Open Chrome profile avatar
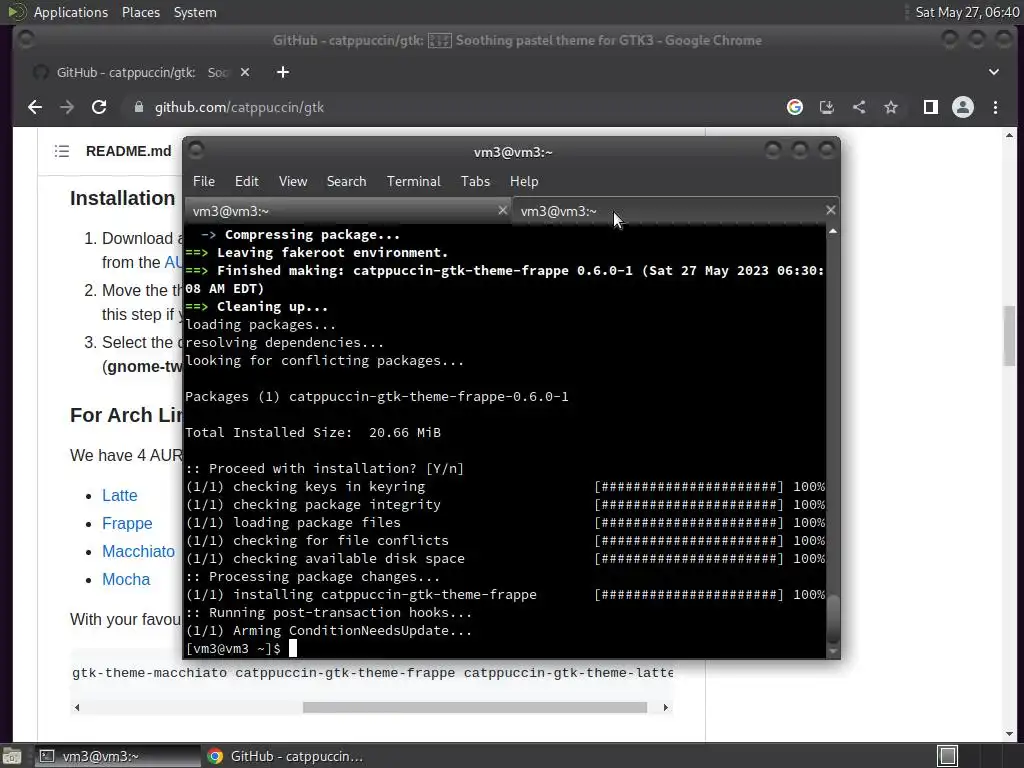This screenshot has height=768, width=1024. (963, 107)
